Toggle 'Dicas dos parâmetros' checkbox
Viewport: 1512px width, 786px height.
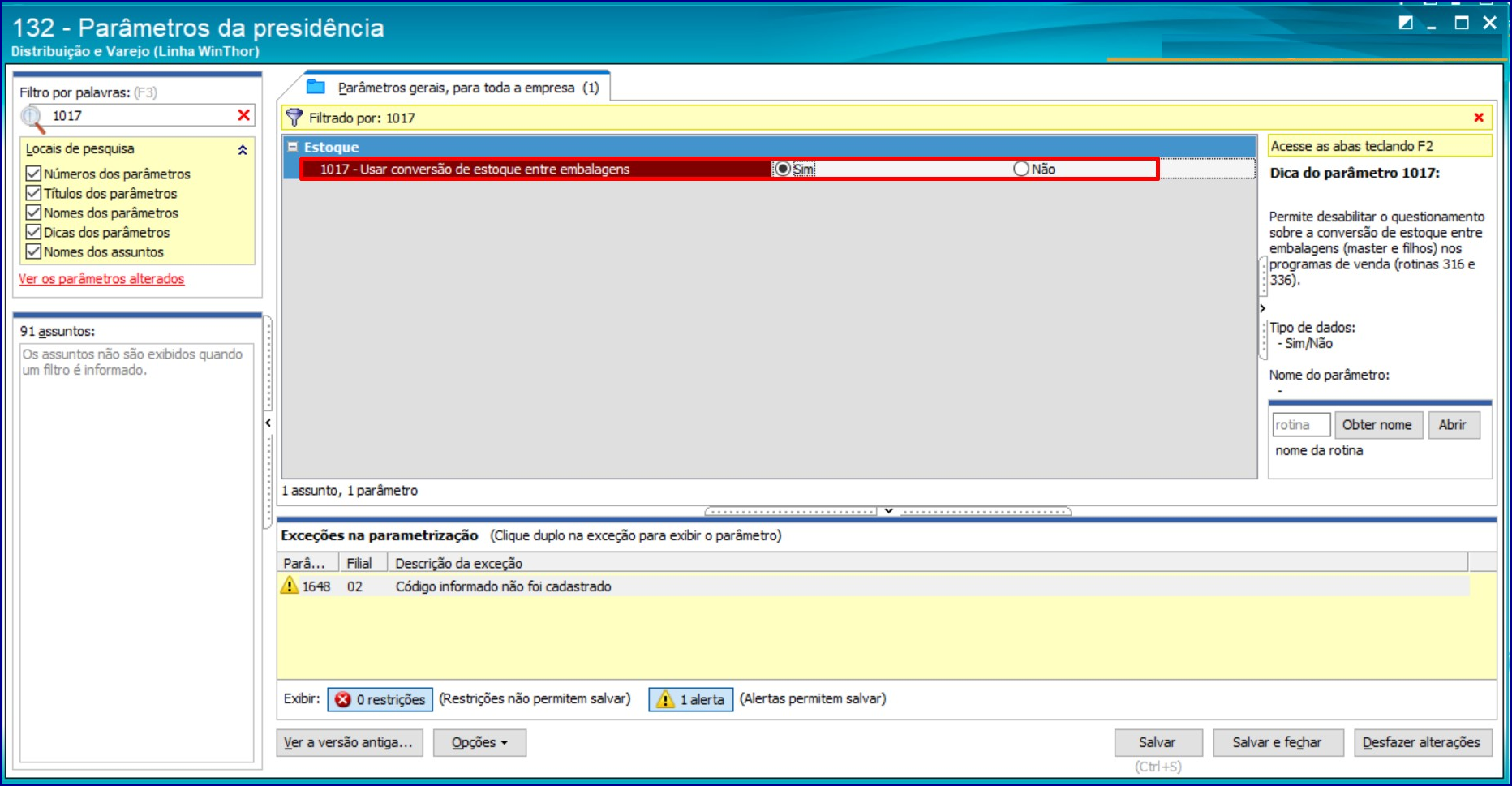(33, 232)
